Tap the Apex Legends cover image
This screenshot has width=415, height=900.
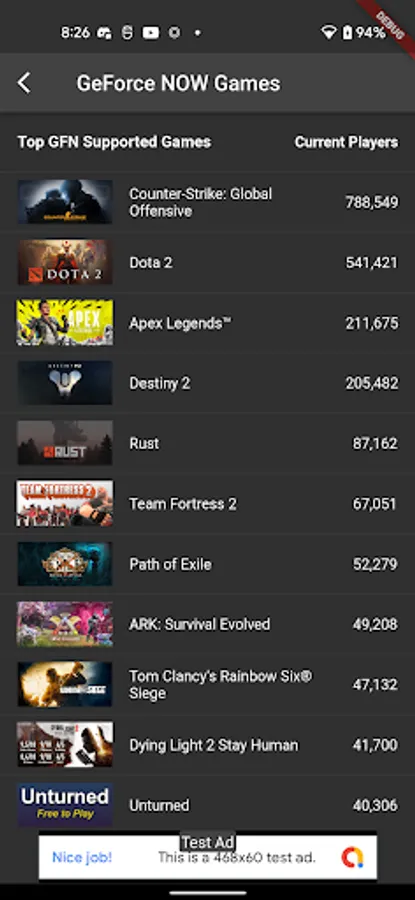65,323
